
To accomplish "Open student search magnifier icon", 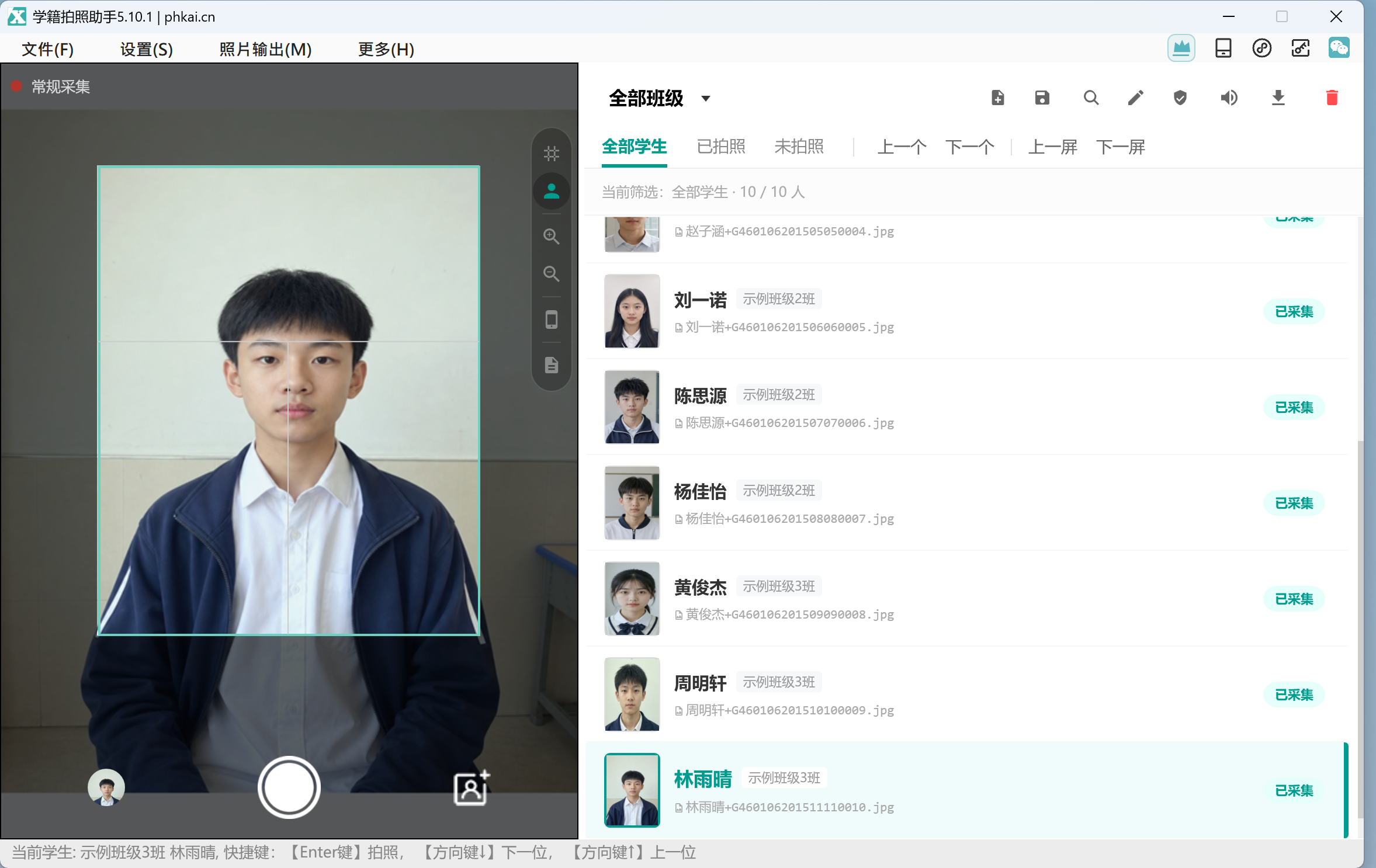I will point(1090,98).
